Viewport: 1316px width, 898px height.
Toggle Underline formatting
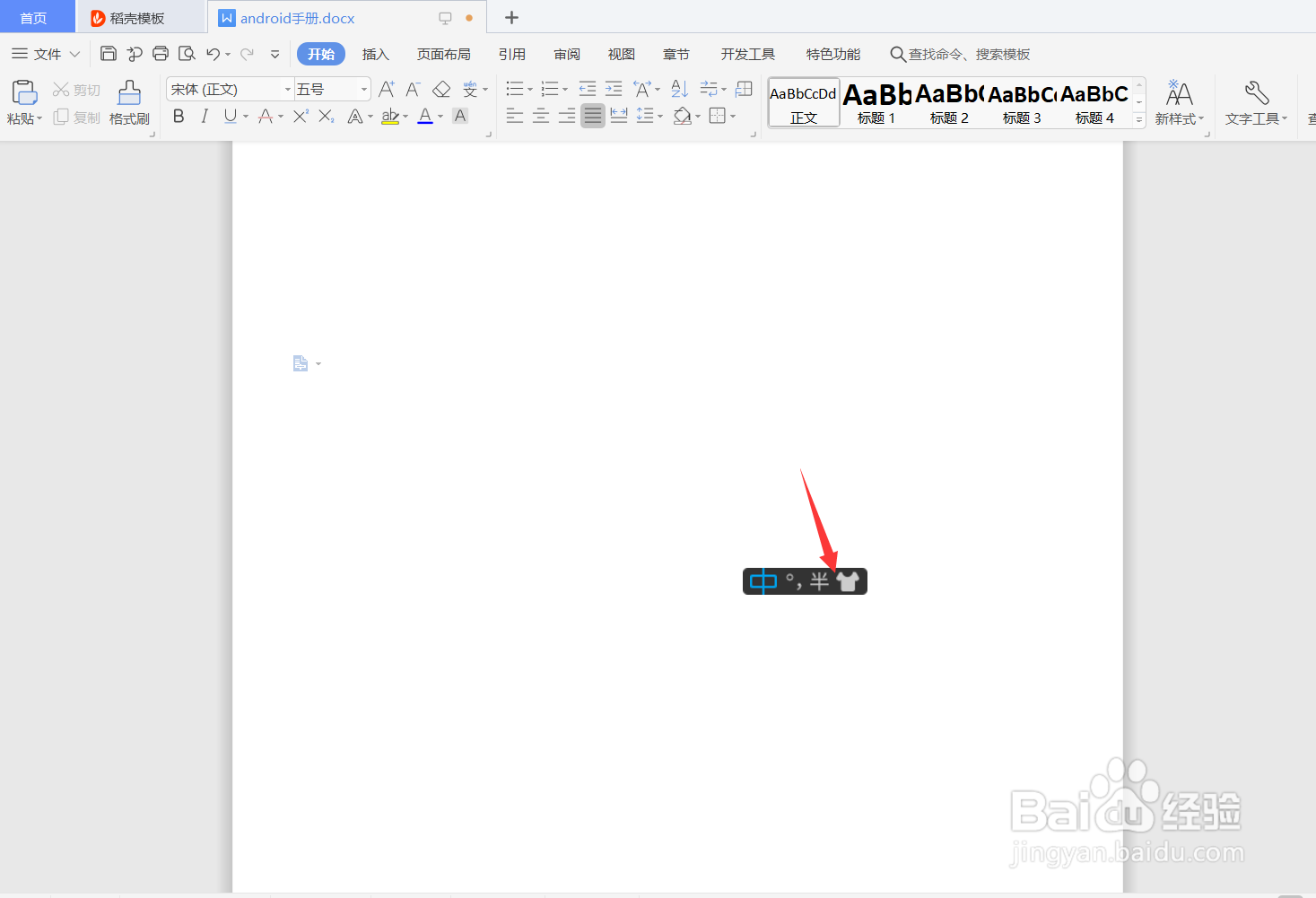(x=231, y=116)
